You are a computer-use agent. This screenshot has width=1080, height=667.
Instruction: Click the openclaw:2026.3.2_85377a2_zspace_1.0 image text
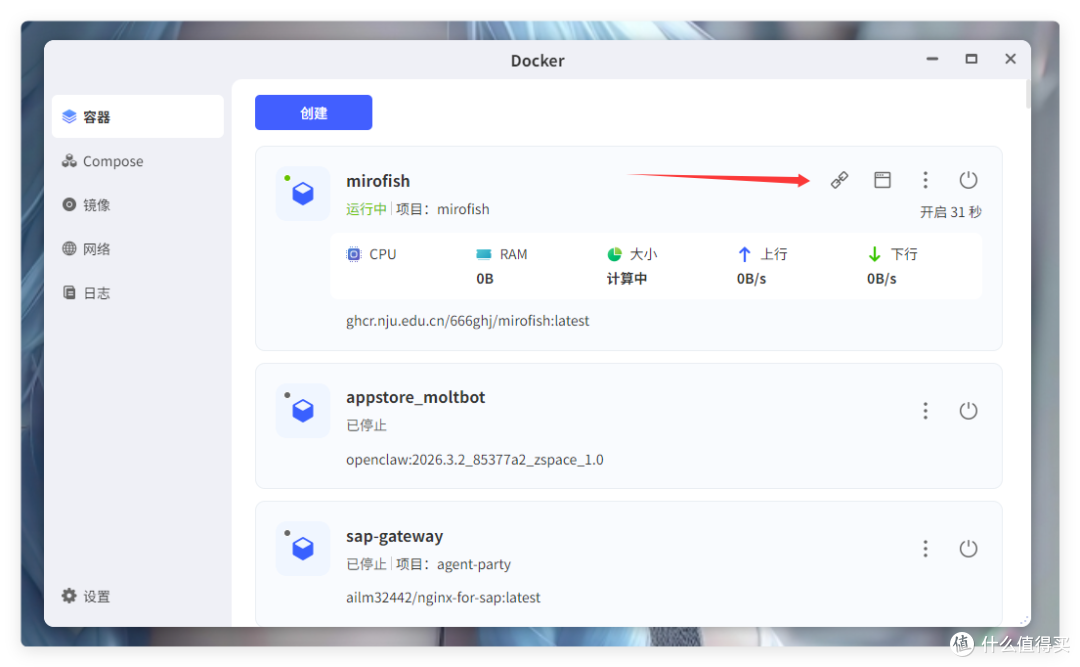point(475,460)
